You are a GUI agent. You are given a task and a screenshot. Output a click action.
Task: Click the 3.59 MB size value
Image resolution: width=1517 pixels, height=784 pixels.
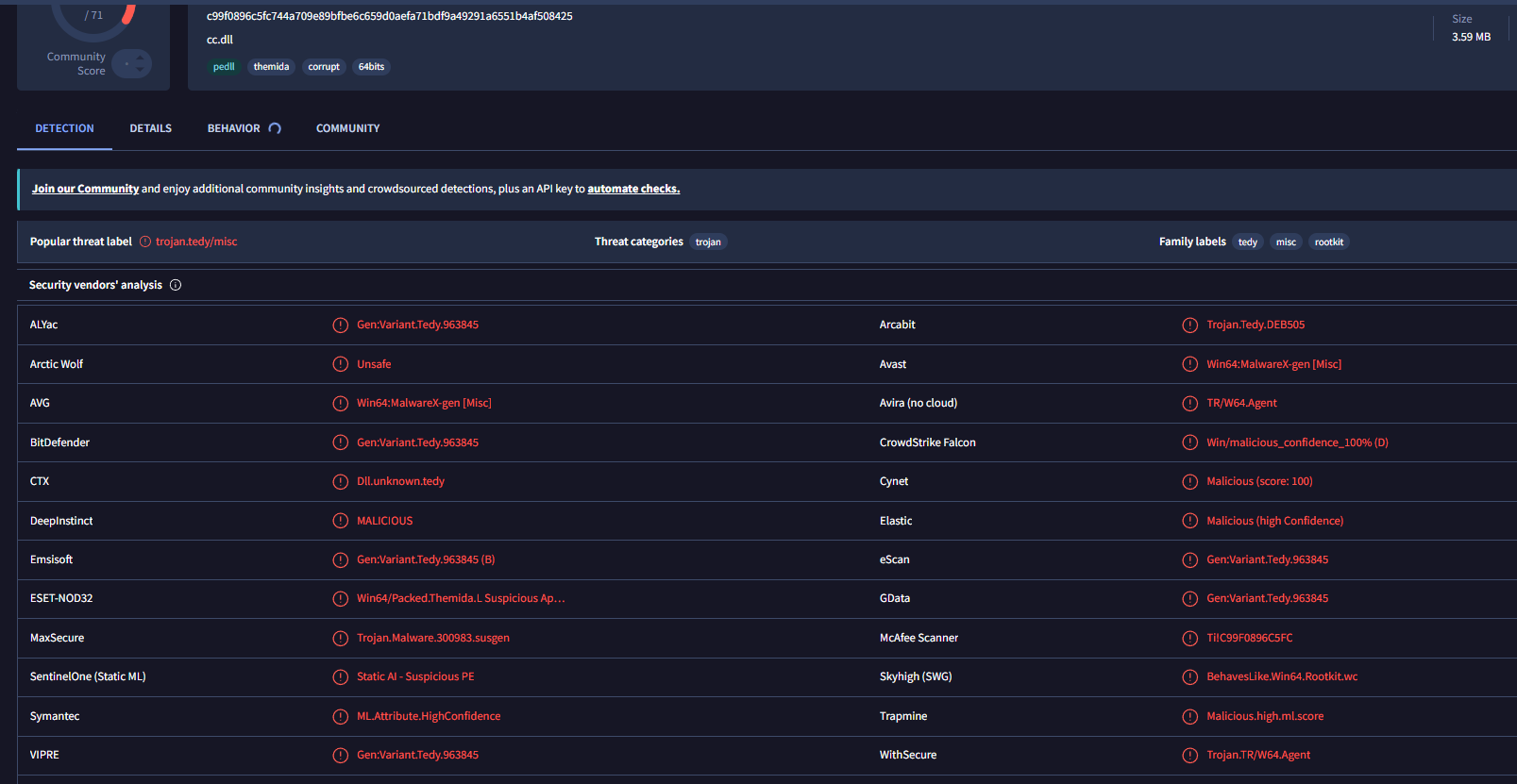tap(1471, 37)
